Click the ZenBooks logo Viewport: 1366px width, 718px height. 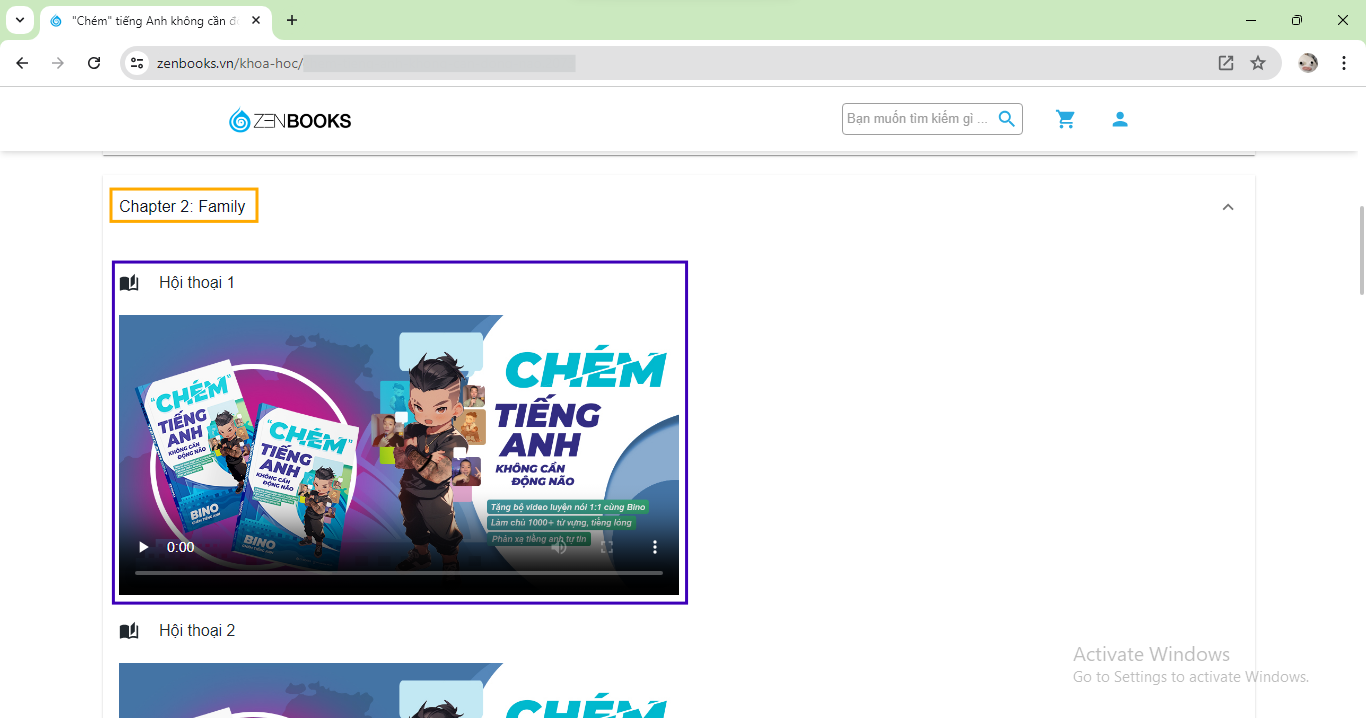[x=290, y=120]
